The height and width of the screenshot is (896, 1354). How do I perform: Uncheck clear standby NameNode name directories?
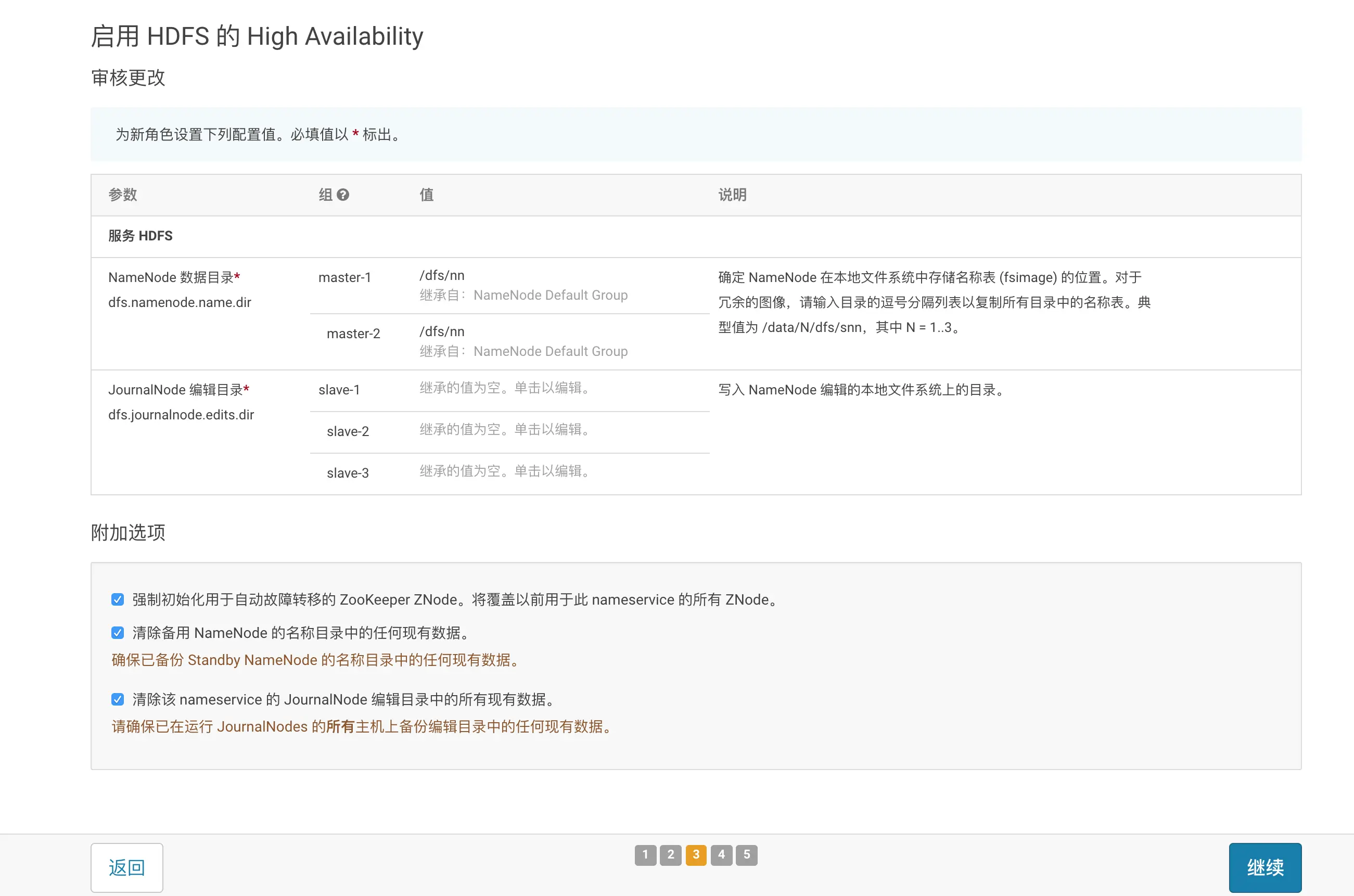pos(118,633)
